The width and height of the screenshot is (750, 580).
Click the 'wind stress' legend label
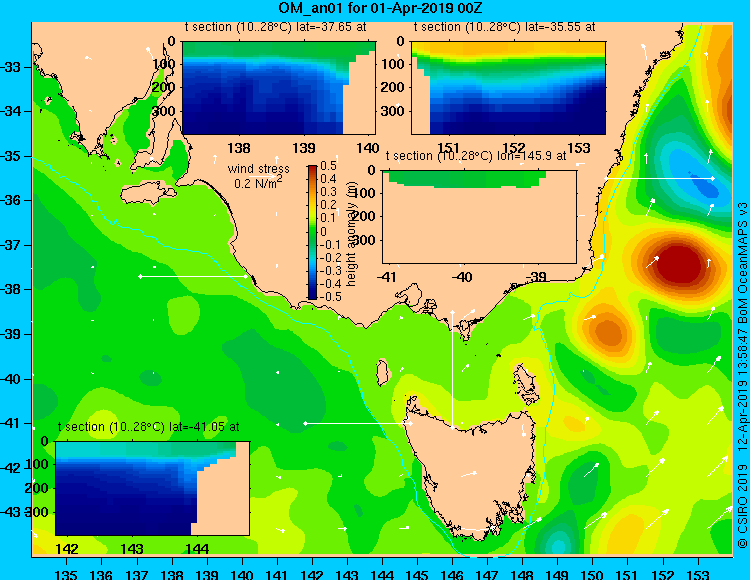point(259,169)
